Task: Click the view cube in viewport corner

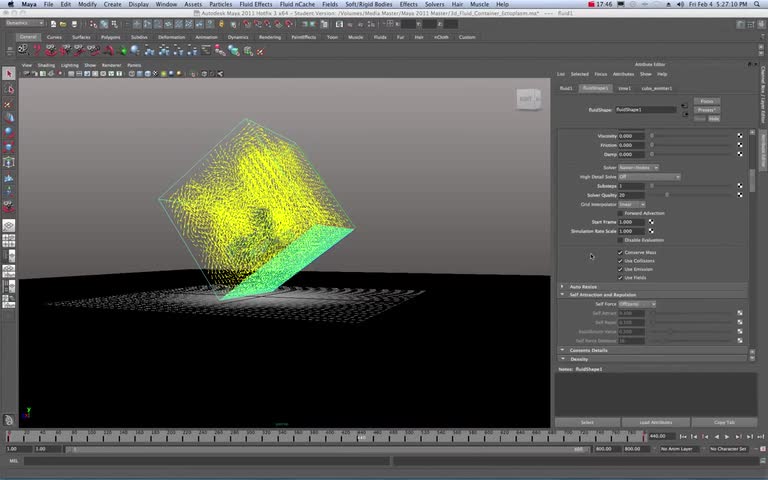Action: click(526, 98)
